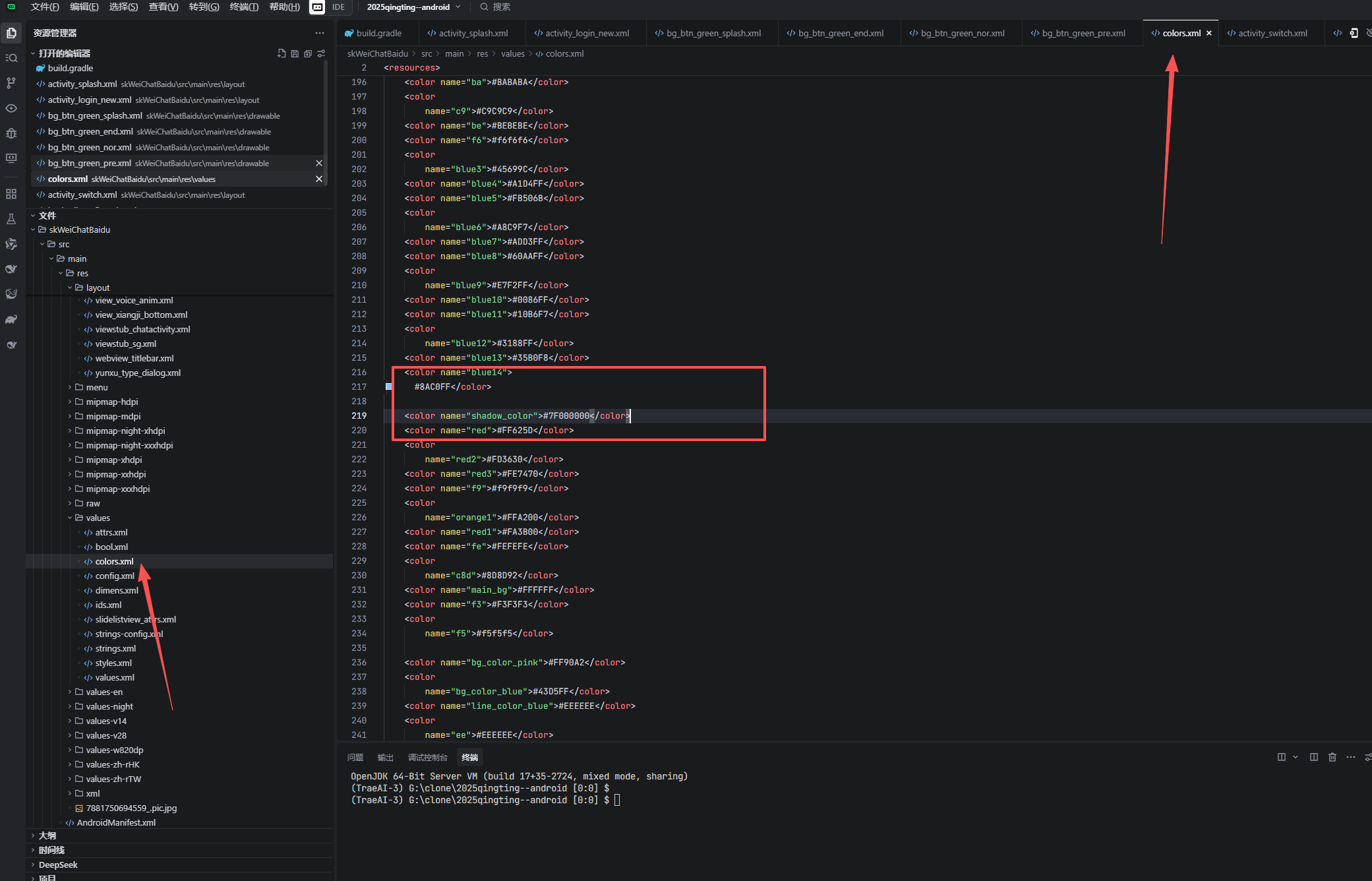Open the source control activity bar icon

[11, 82]
